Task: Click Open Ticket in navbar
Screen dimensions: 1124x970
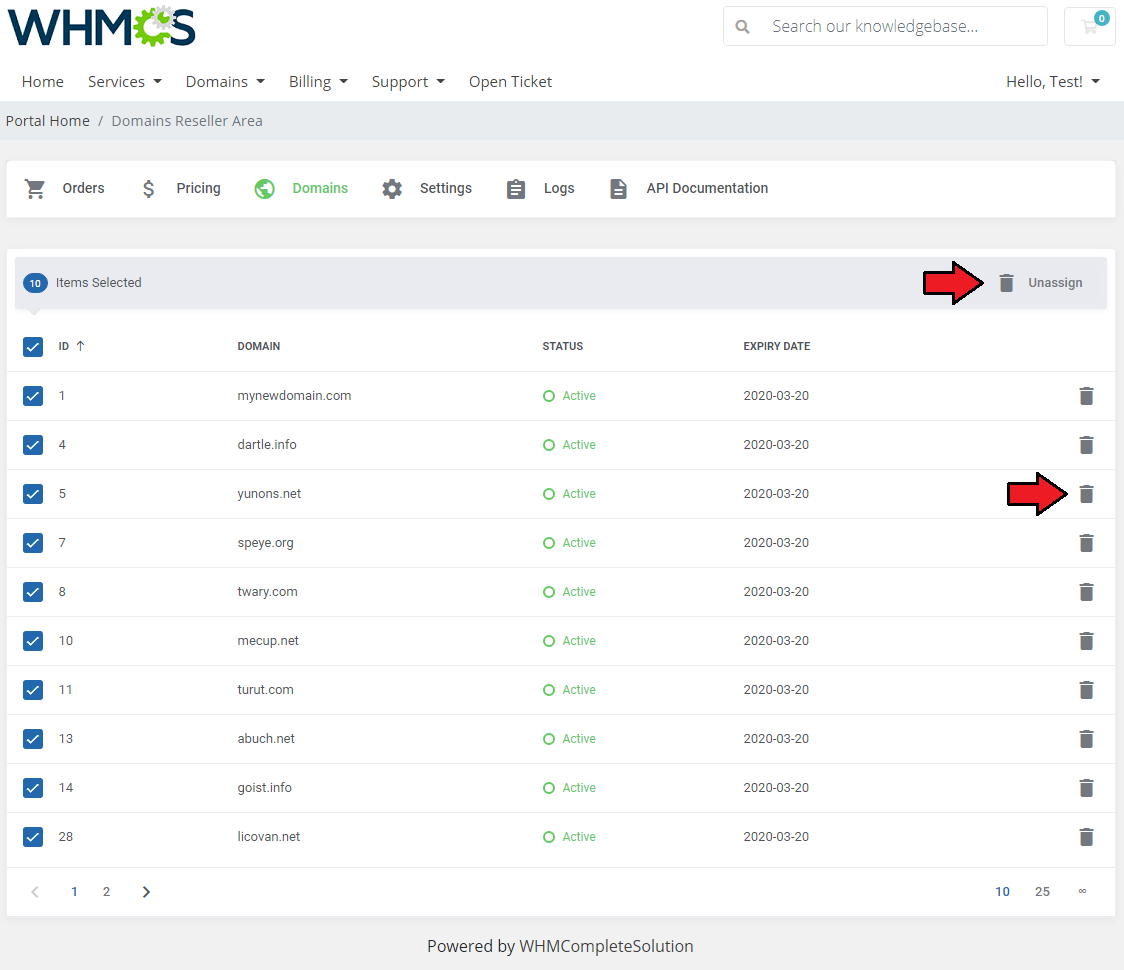Action: [x=510, y=82]
